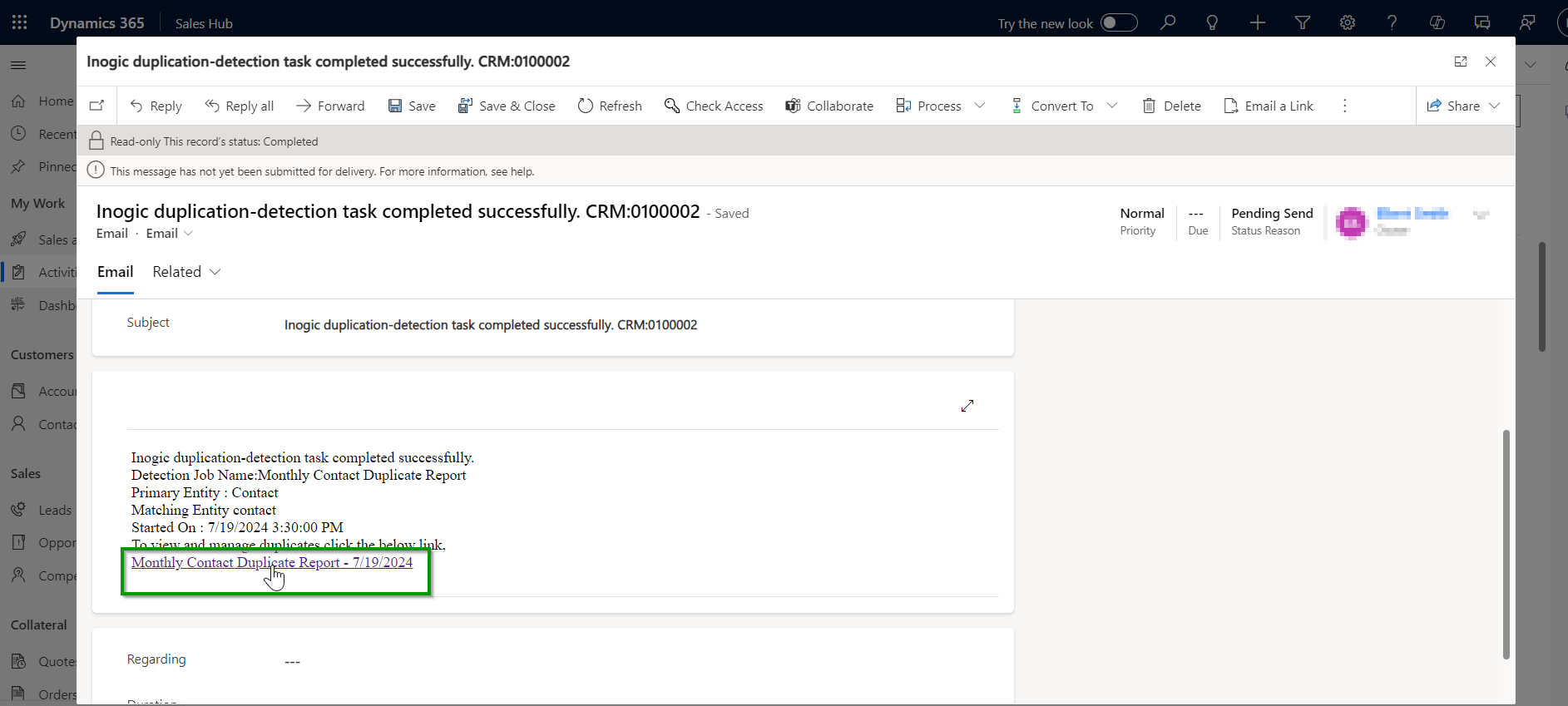The width and height of the screenshot is (1568, 706).
Task: Expand the header details chevron
Action: tap(1481, 215)
